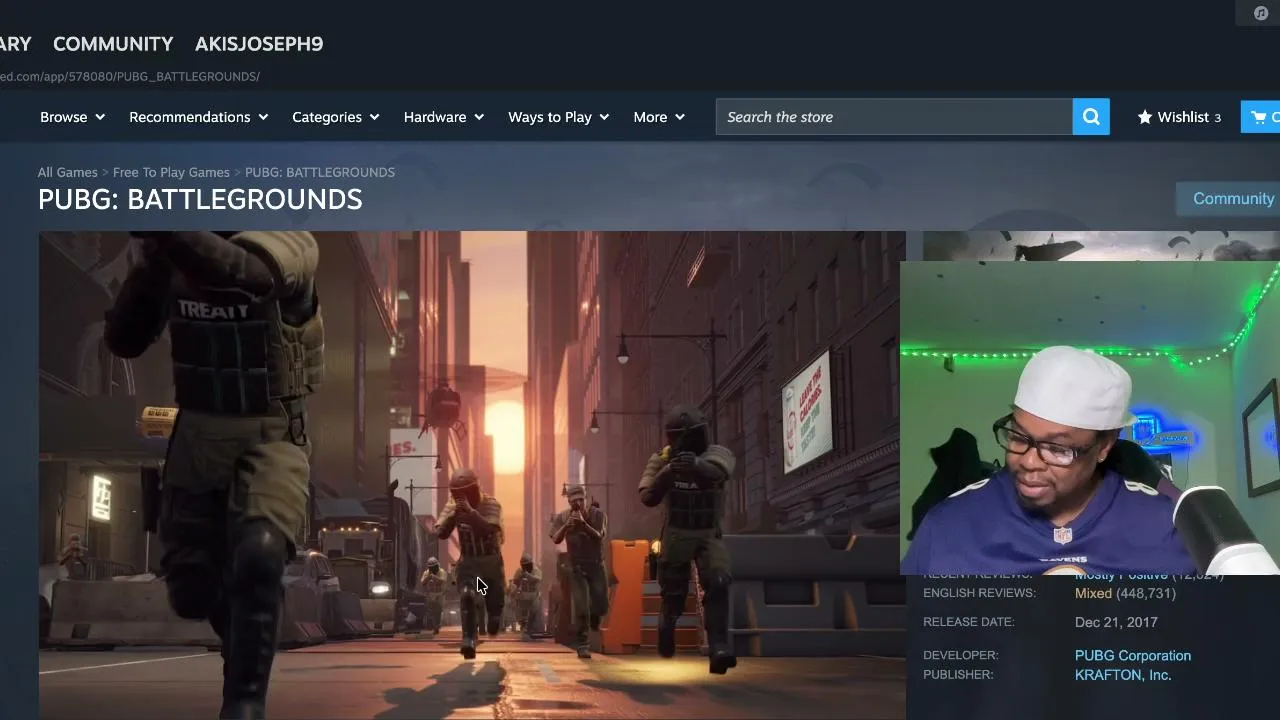This screenshot has width=1280, height=720.
Task: Go to the All Games breadcrumb
Action: click(x=68, y=172)
